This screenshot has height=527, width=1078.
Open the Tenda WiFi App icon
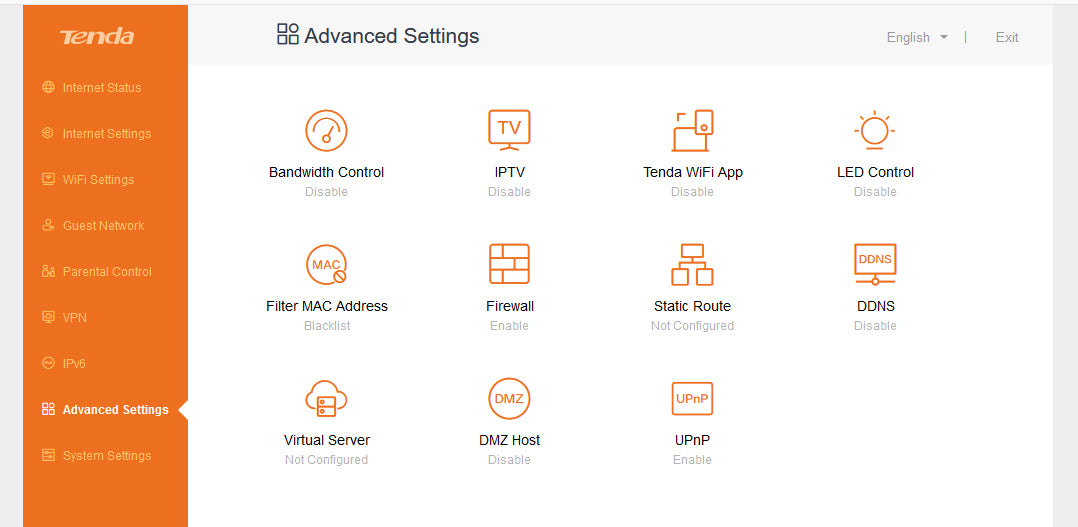[x=692, y=131]
